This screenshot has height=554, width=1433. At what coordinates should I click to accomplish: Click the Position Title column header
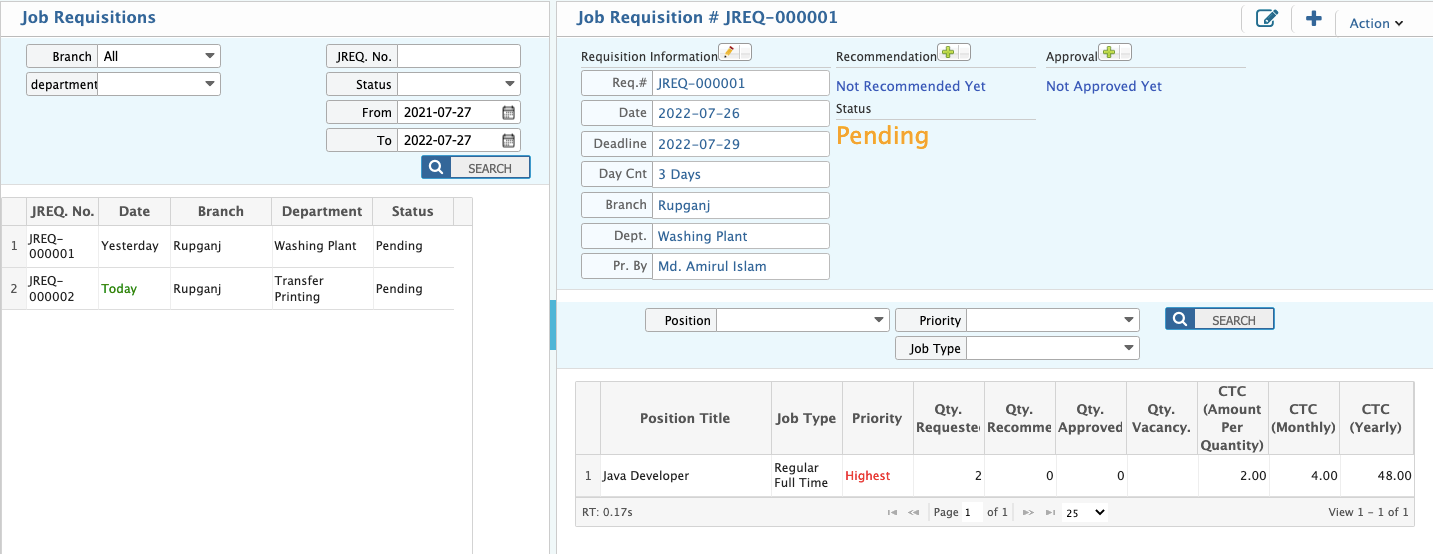pos(685,418)
